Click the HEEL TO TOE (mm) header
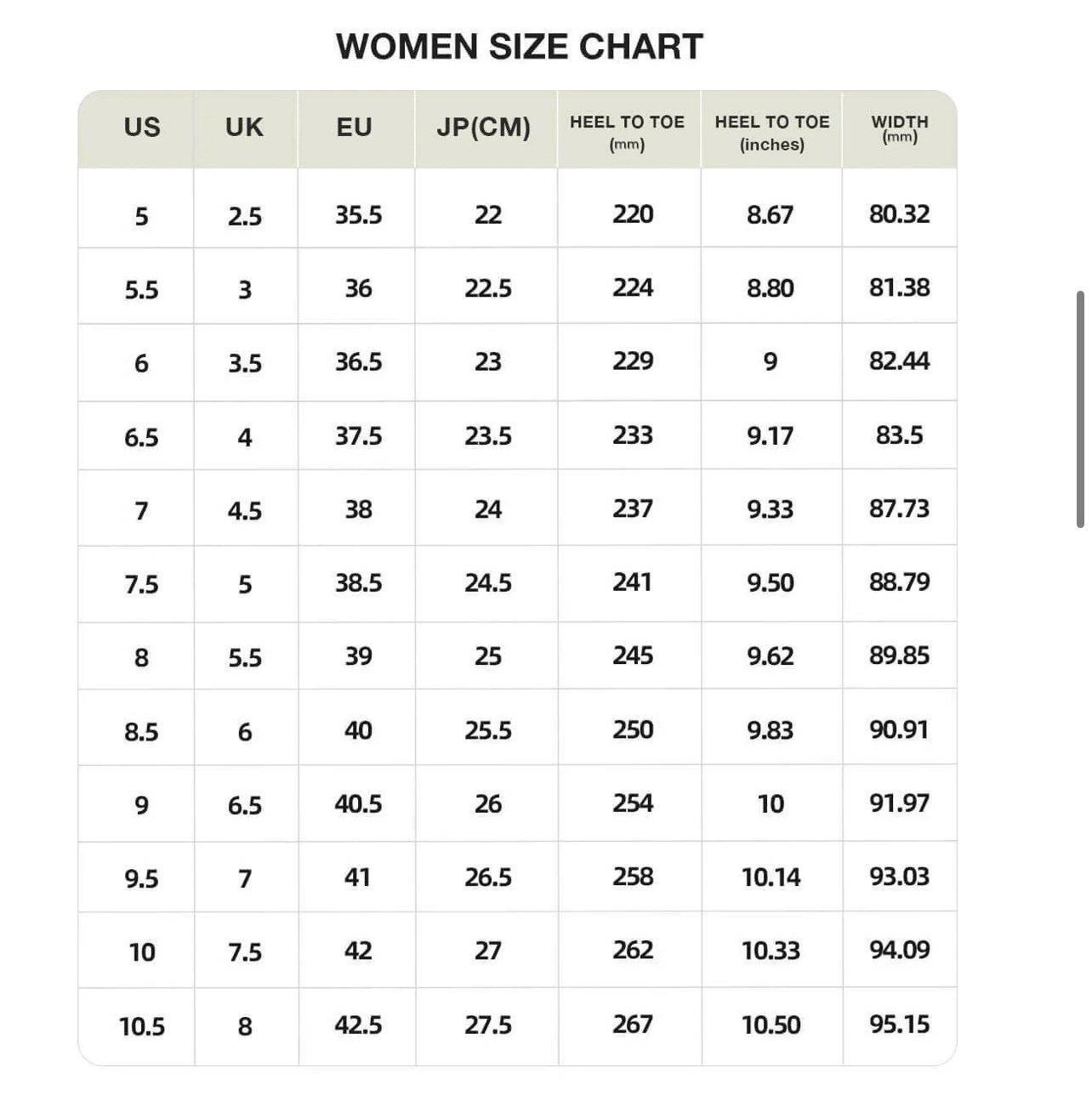The image size is (1092, 1096). coord(628,133)
